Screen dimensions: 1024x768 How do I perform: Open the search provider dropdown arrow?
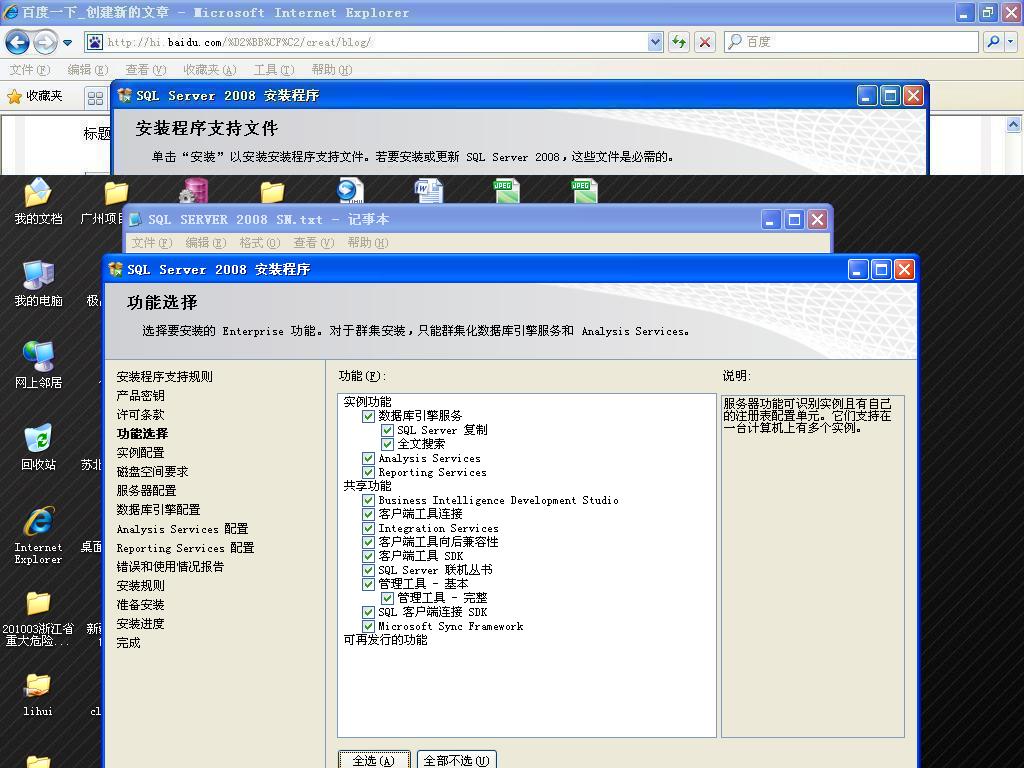pos(1011,42)
